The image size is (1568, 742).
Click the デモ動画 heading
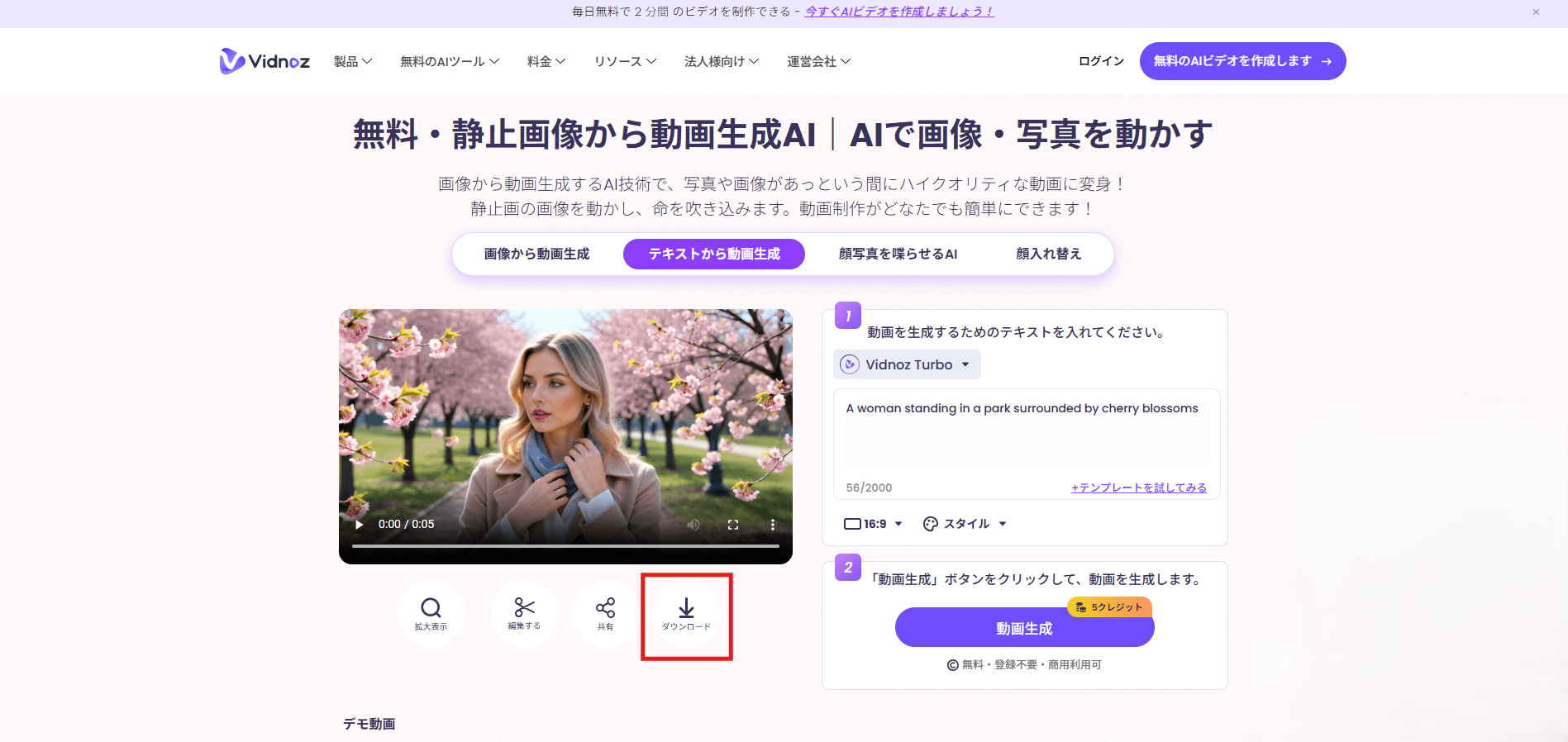[369, 724]
